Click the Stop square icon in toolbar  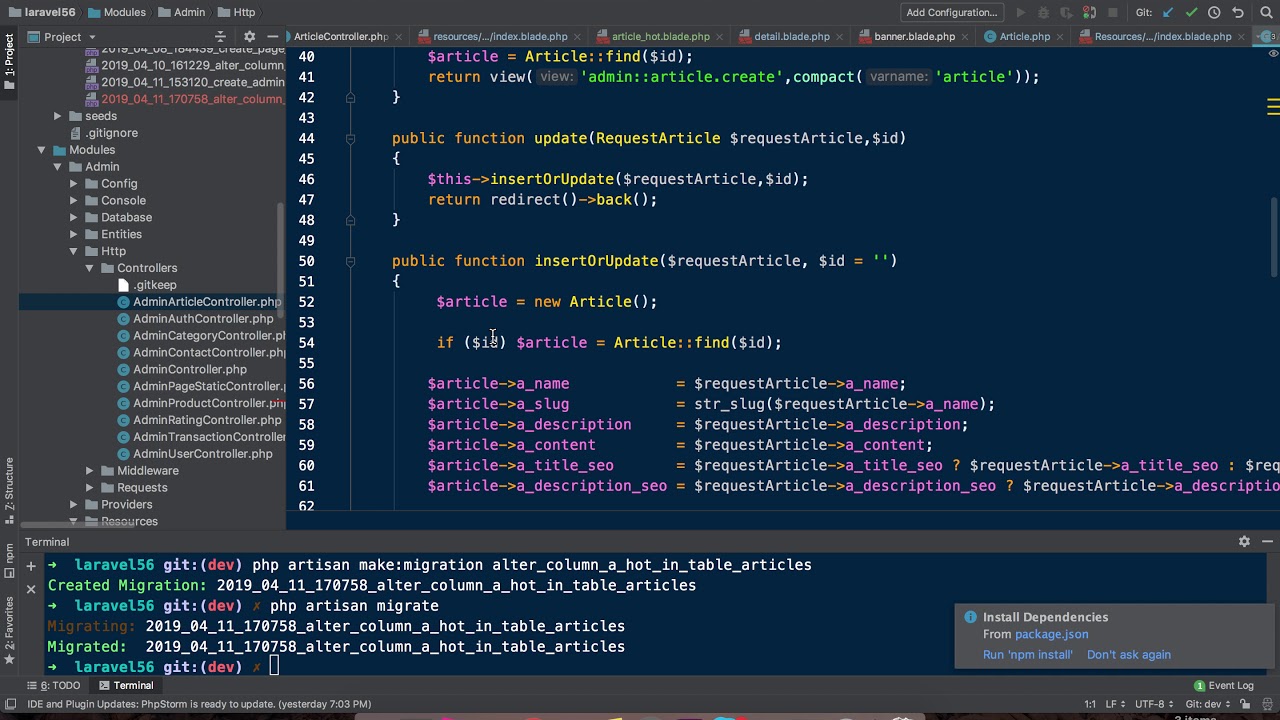[x=1113, y=13]
